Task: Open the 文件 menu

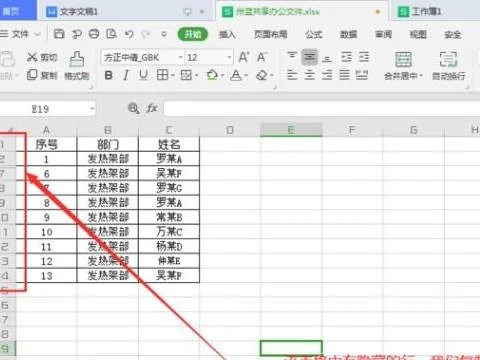Action: click(x=20, y=34)
